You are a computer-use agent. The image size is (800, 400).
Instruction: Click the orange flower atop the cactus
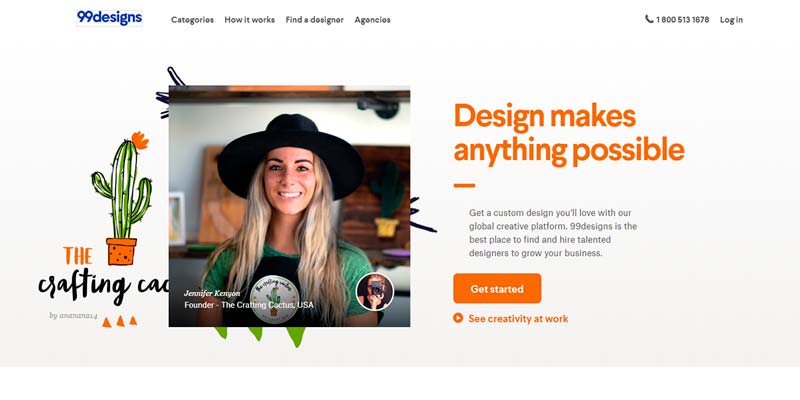click(x=139, y=140)
